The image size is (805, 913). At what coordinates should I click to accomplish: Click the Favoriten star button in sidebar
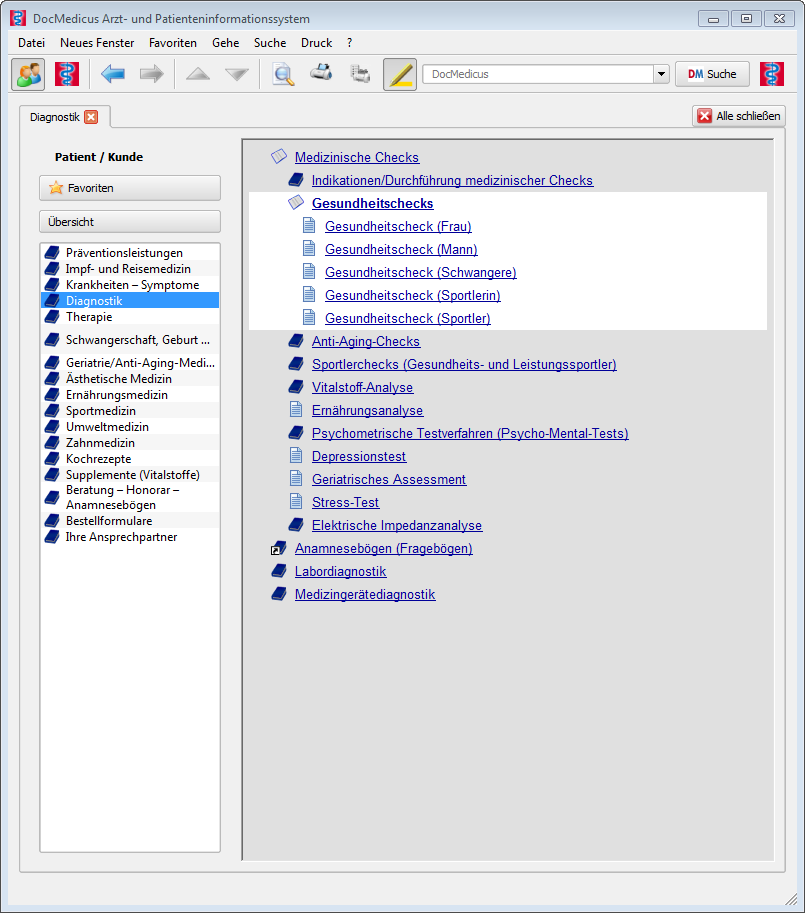(x=130, y=188)
